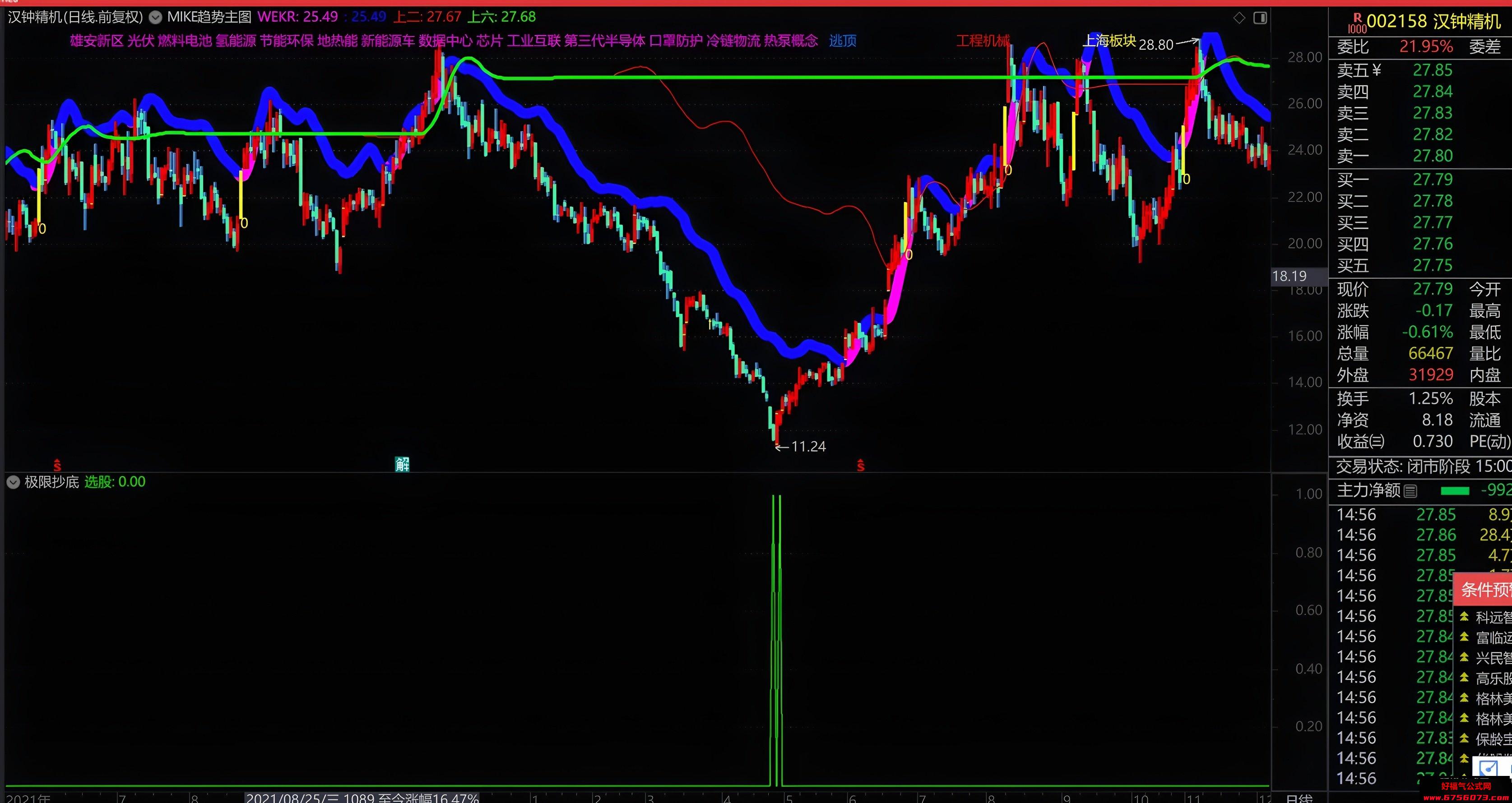Click the 科远 alert arrow icon
This screenshot has width=1512, height=803.
(1465, 617)
